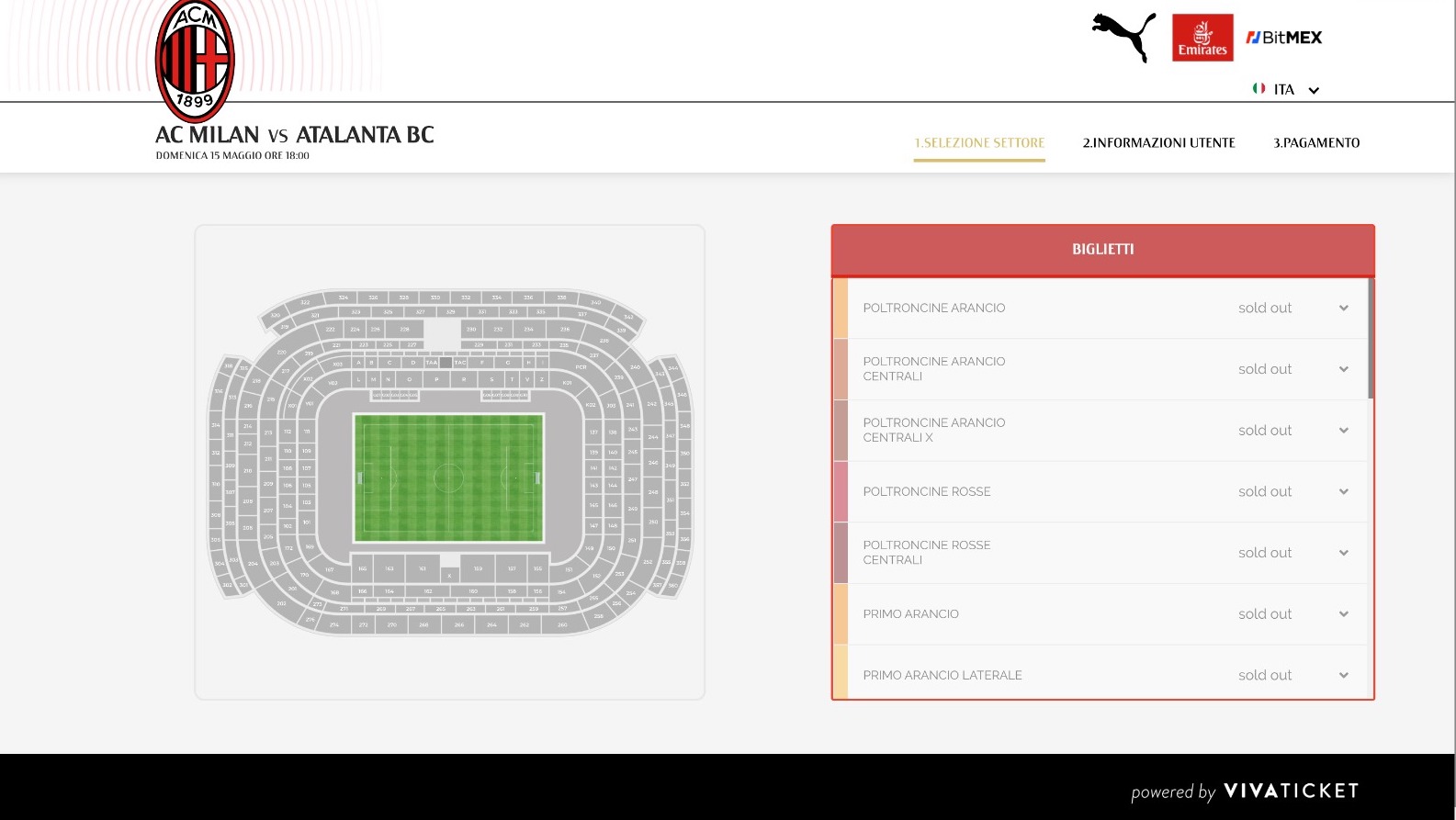Screen dimensions: 1456x820
Task: Expand Poltroncine Arancio Centrali X chevron
Action: (1344, 431)
